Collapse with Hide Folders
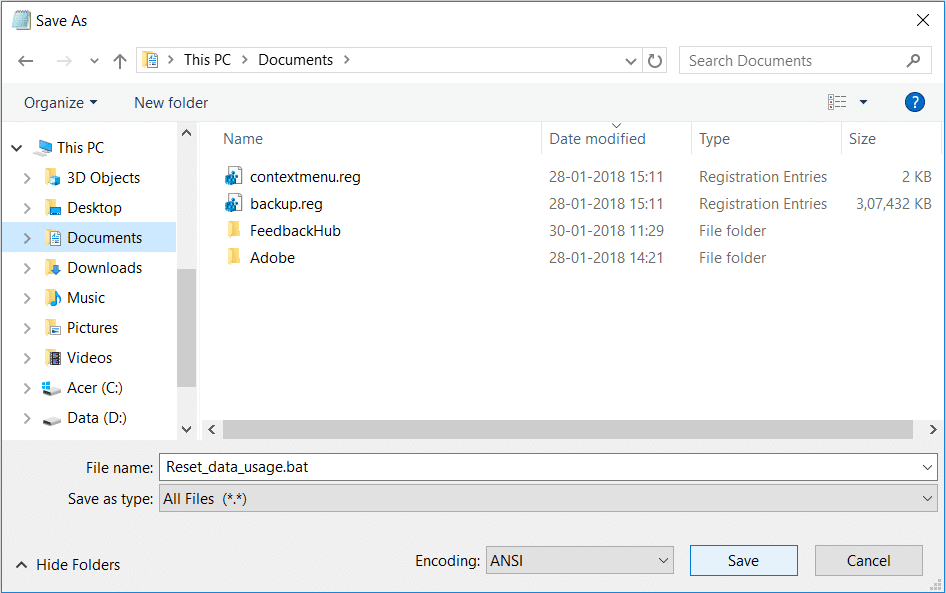 point(68,565)
